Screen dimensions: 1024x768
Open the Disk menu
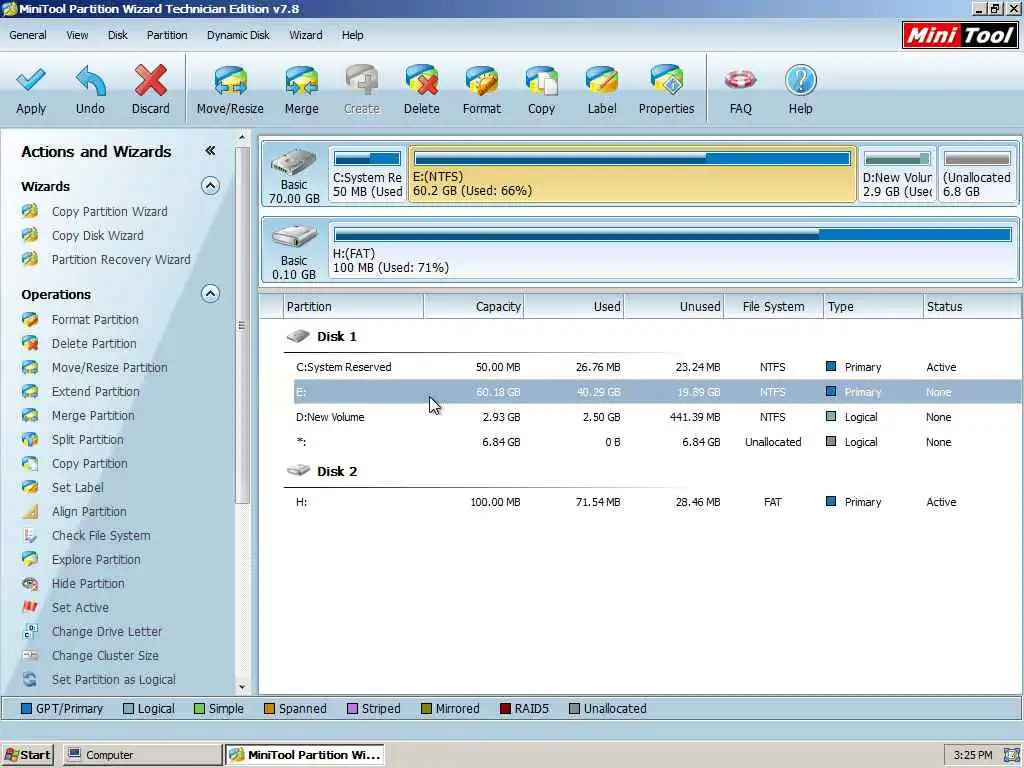pos(118,35)
